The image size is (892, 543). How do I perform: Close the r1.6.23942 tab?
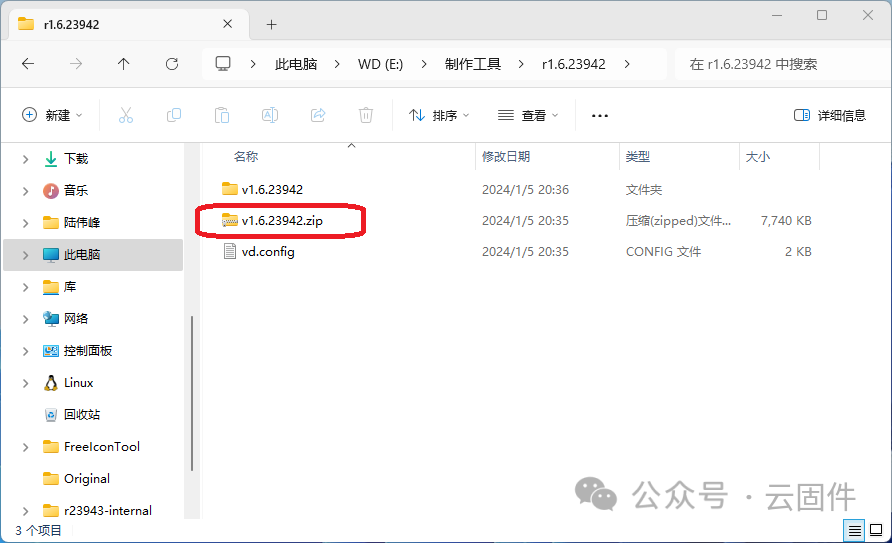pyautogui.click(x=228, y=24)
